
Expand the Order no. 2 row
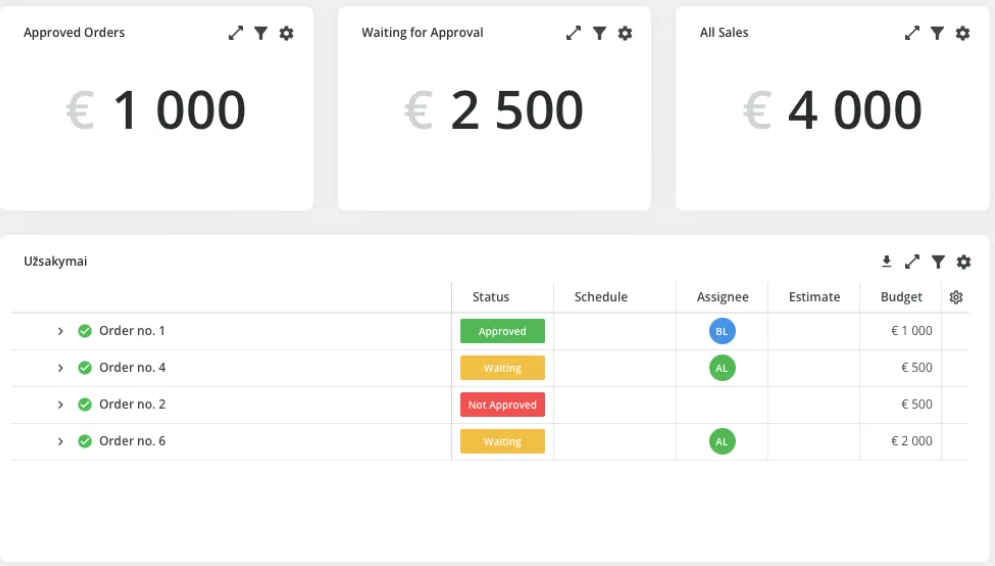point(60,405)
